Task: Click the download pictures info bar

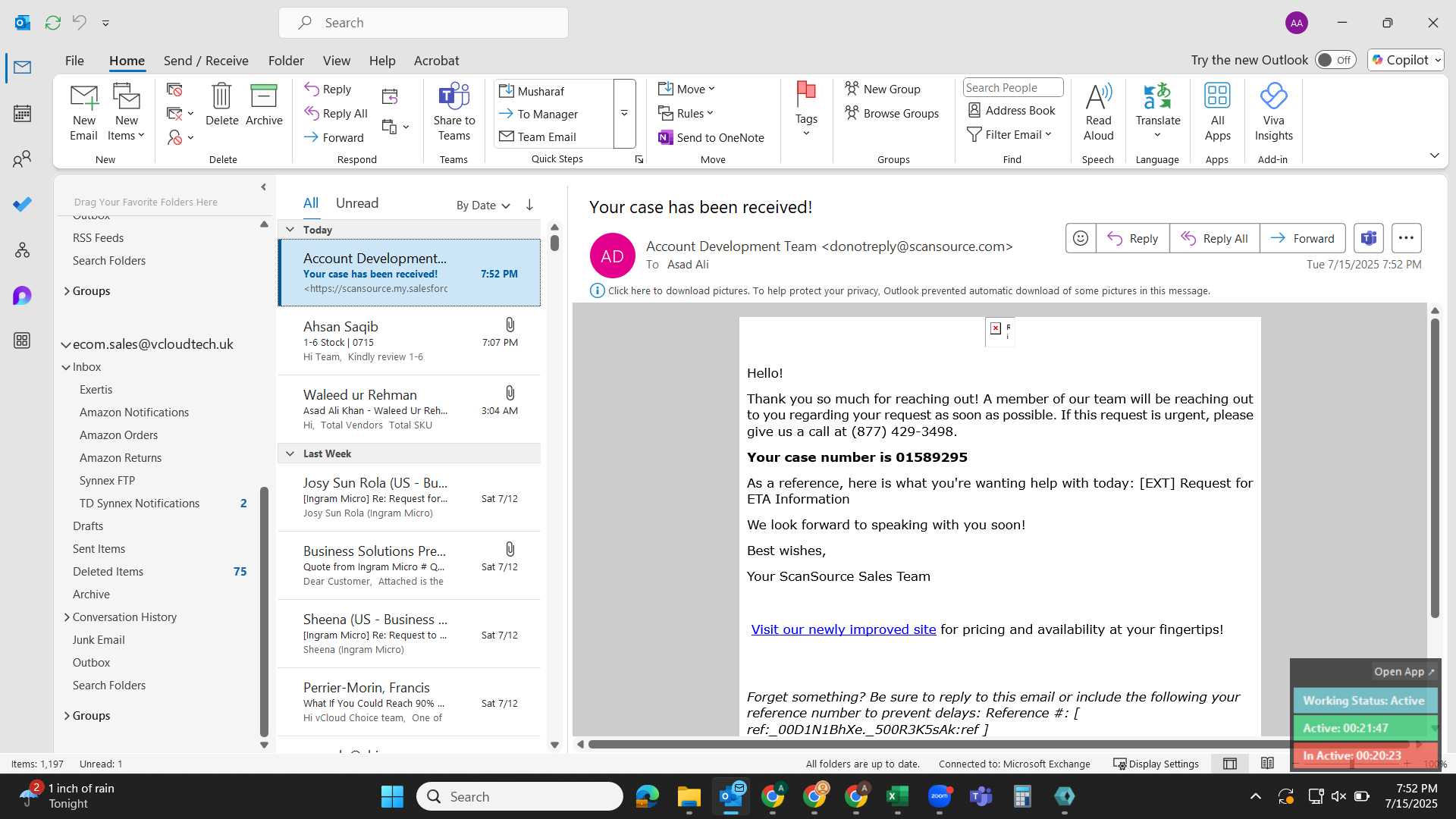Action: click(x=900, y=290)
